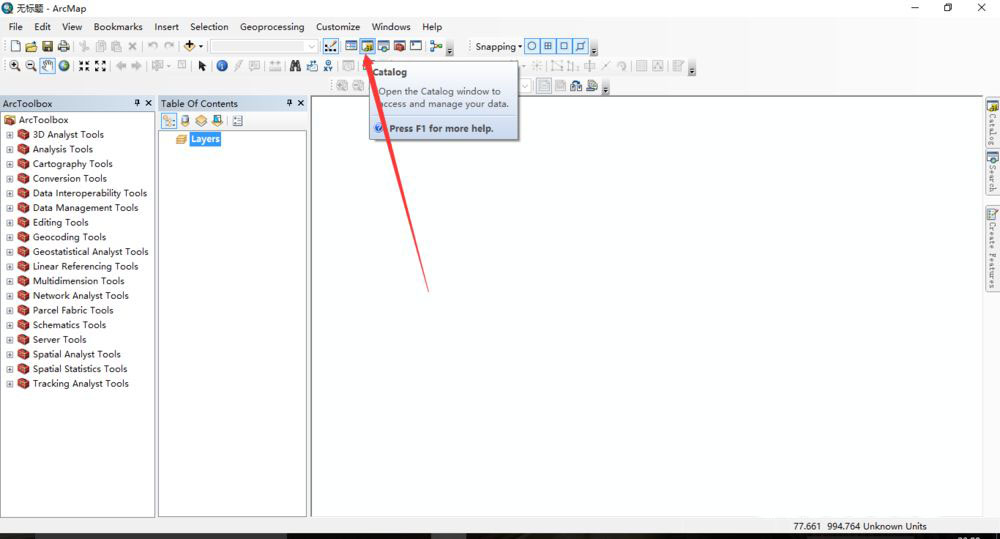Choose the Select Elements arrow tool

(x=202, y=66)
